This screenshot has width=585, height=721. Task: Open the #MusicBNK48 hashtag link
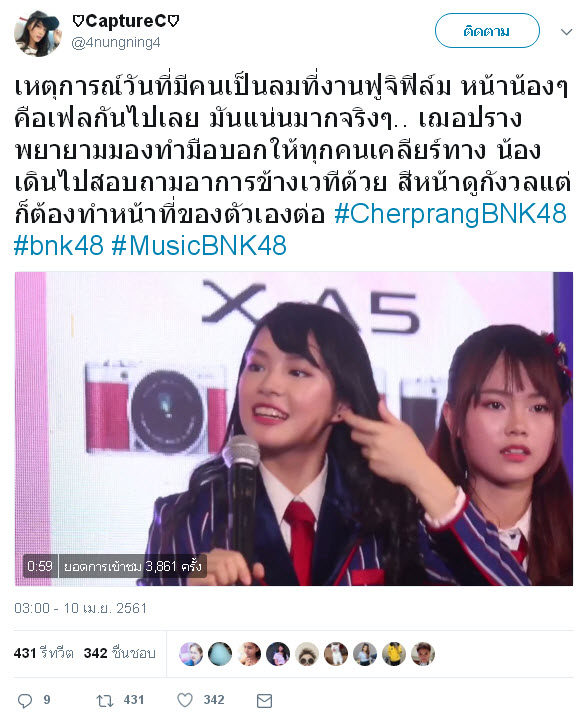[x=199, y=245]
